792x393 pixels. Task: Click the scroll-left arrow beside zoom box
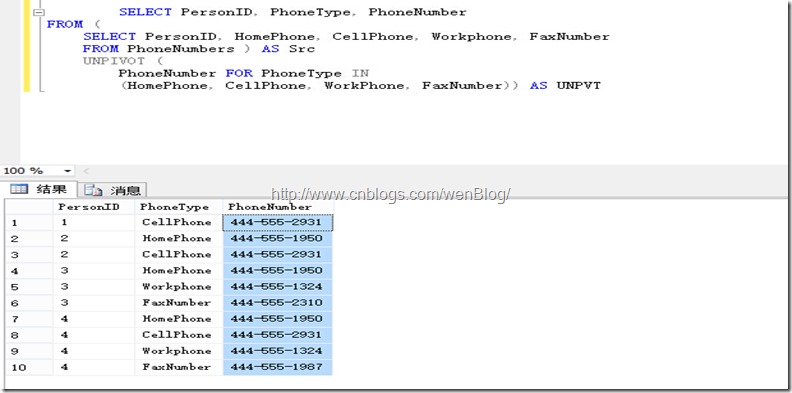tap(85, 171)
